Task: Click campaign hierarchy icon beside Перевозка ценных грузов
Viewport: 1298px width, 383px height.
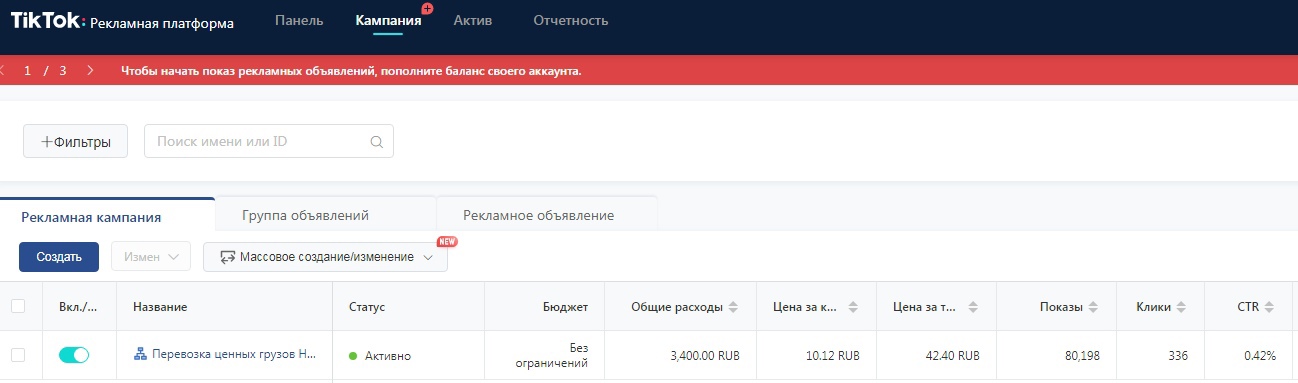Action: 140,355
